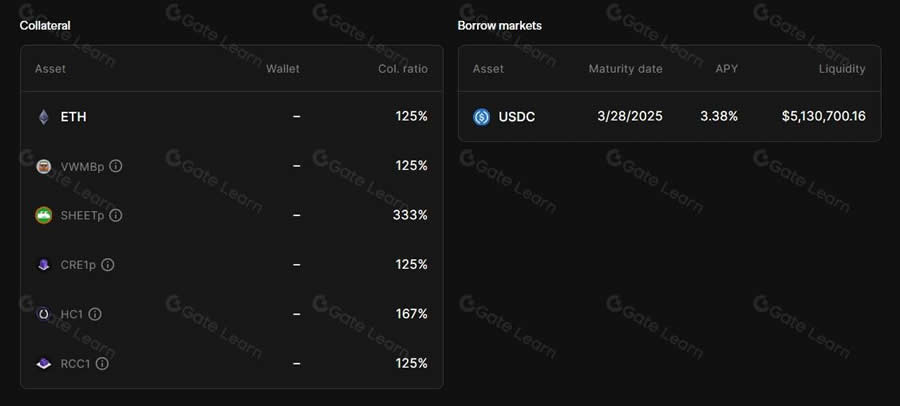This screenshot has width=900, height=406.
Task: Click the Wallet column header
Action: click(x=283, y=69)
